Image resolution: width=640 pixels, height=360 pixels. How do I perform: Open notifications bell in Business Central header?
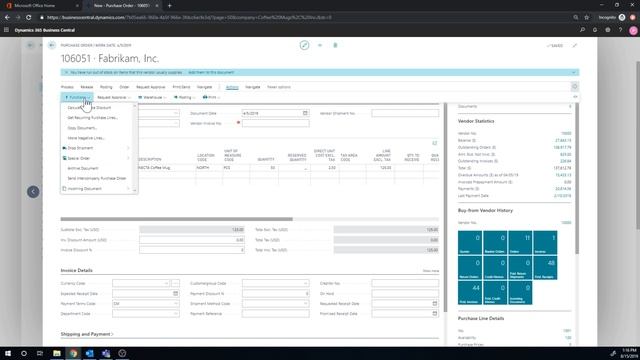point(595,30)
